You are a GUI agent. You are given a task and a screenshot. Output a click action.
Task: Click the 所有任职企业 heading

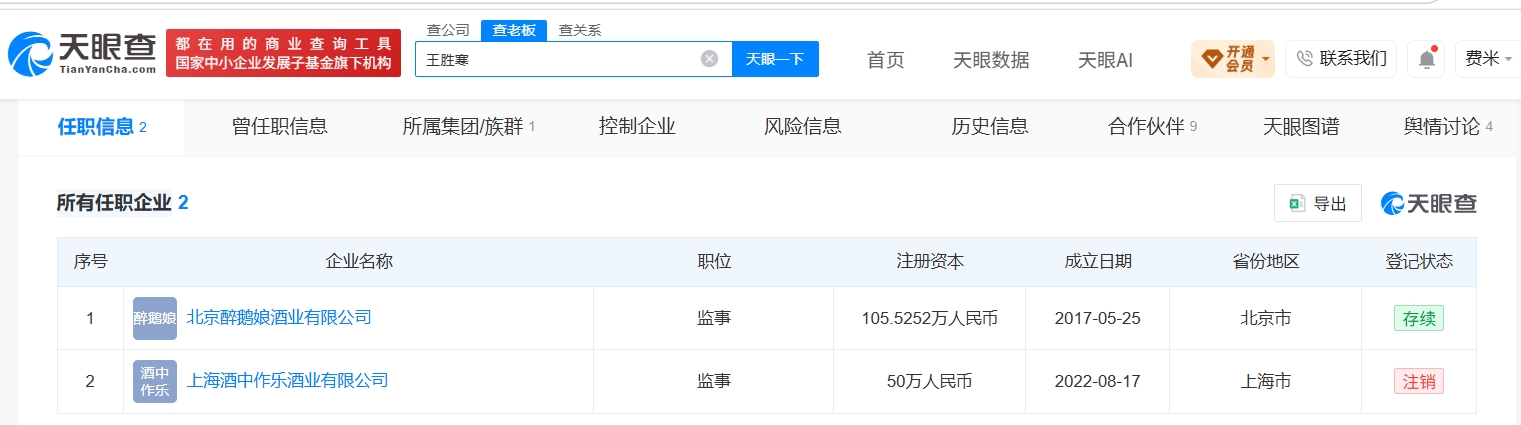pyautogui.click(x=114, y=203)
